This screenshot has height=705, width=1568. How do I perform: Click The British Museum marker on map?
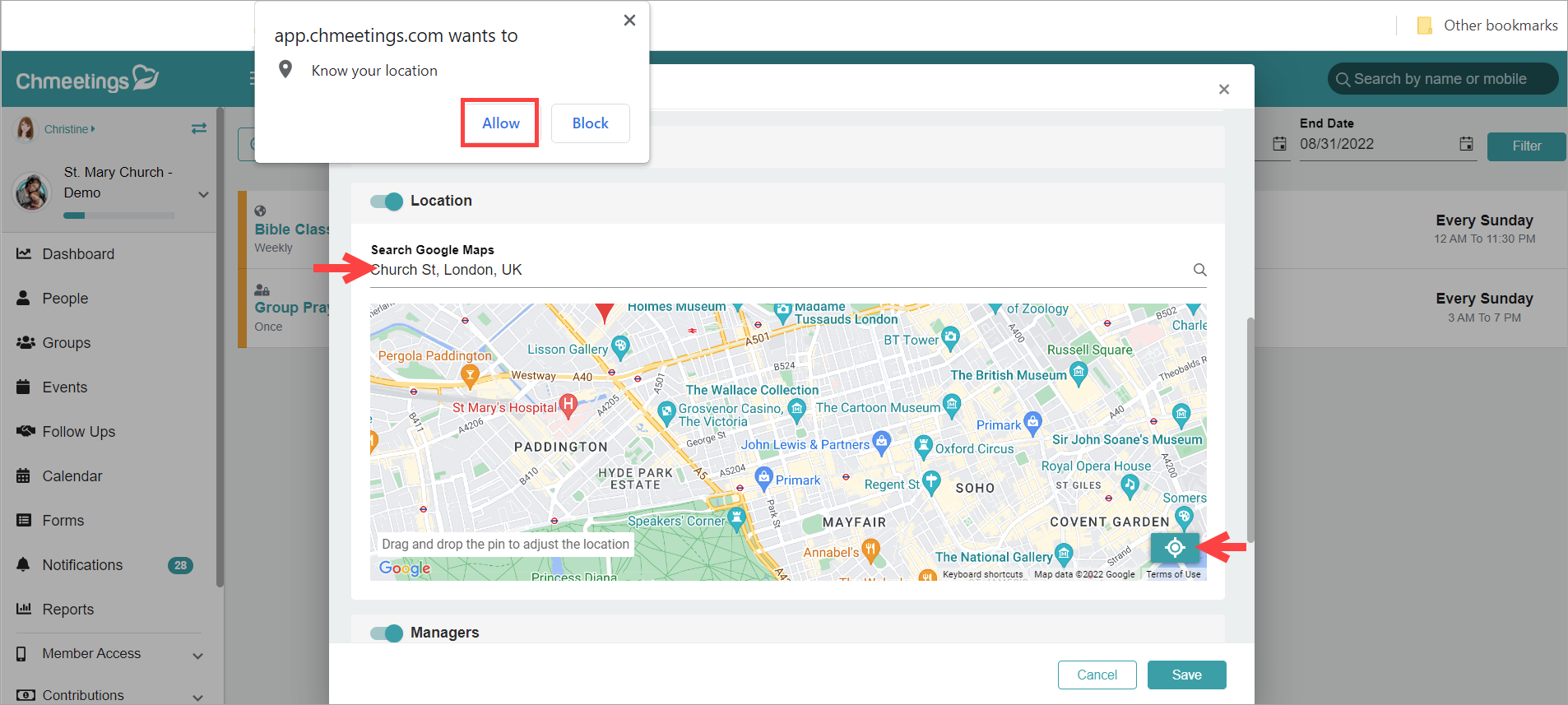(x=1079, y=373)
